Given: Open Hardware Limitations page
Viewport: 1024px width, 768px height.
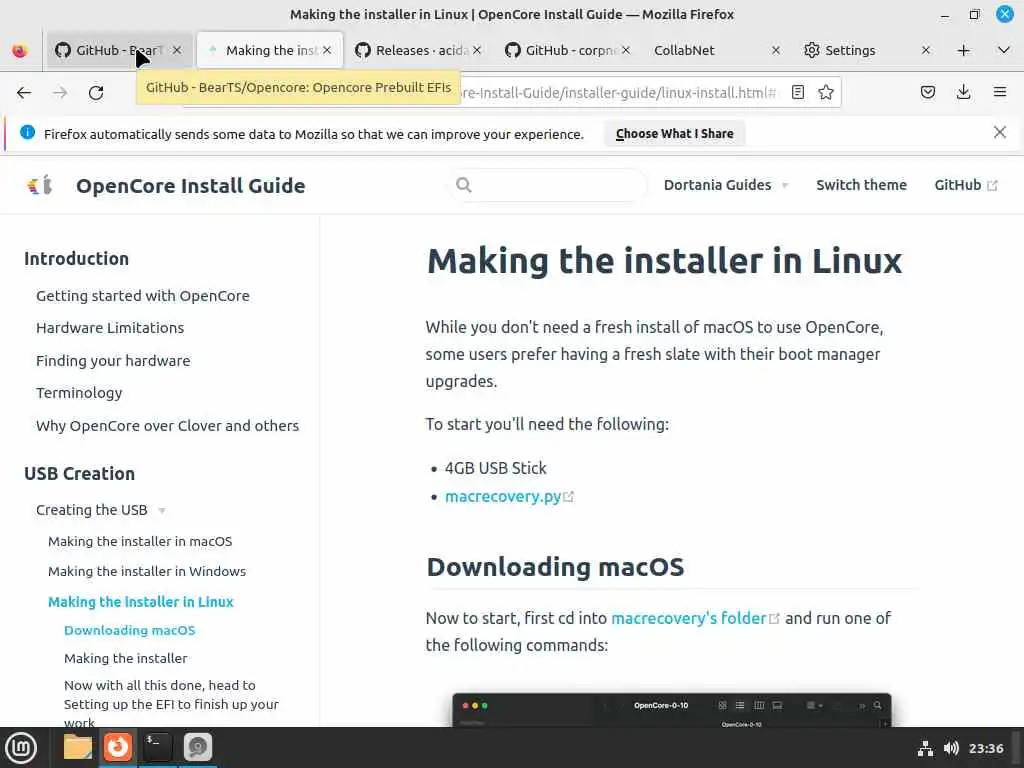Looking at the screenshot, I should pyautogui.click(x=110, y=328).
